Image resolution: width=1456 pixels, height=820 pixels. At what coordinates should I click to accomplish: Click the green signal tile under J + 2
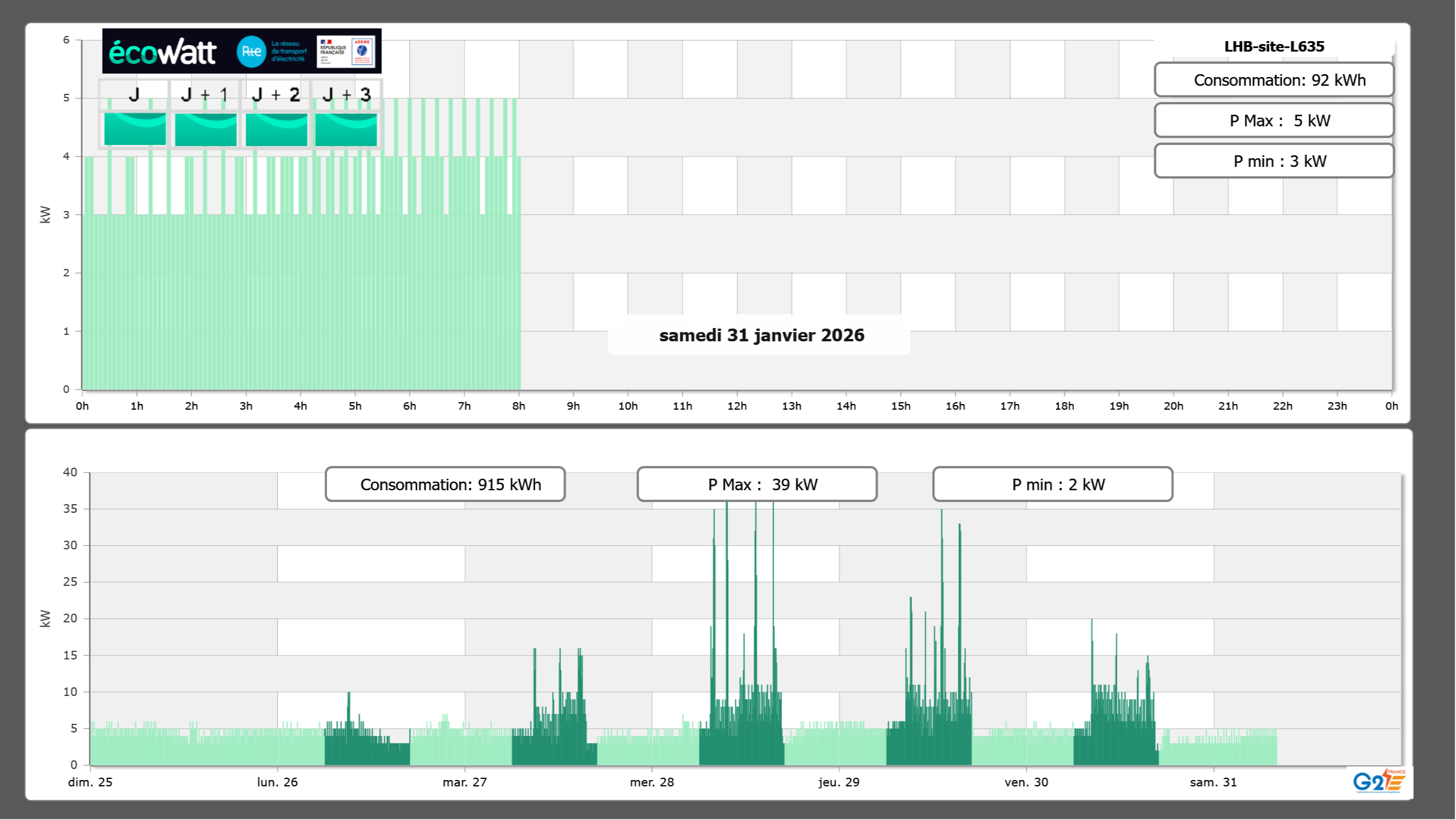(276, 129)
